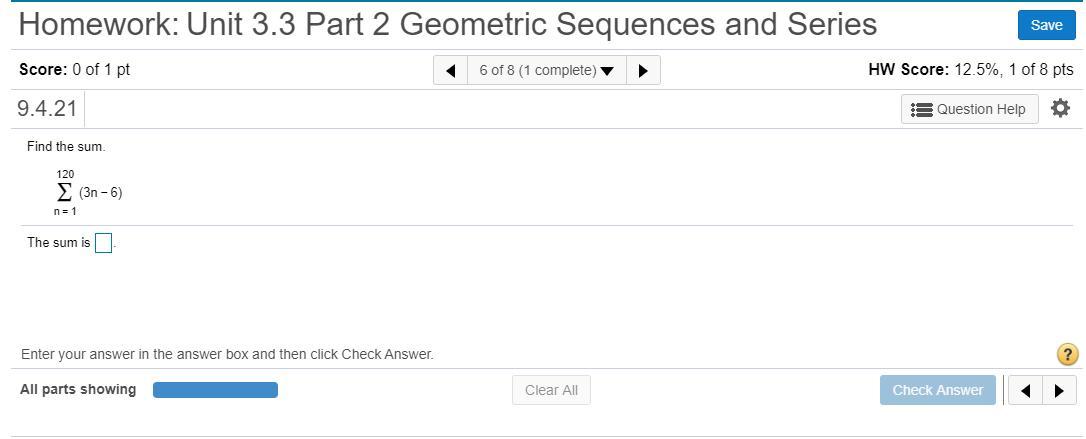Open settings with the gear icon
This screenshot has height=439, width=1086.
1061,108
